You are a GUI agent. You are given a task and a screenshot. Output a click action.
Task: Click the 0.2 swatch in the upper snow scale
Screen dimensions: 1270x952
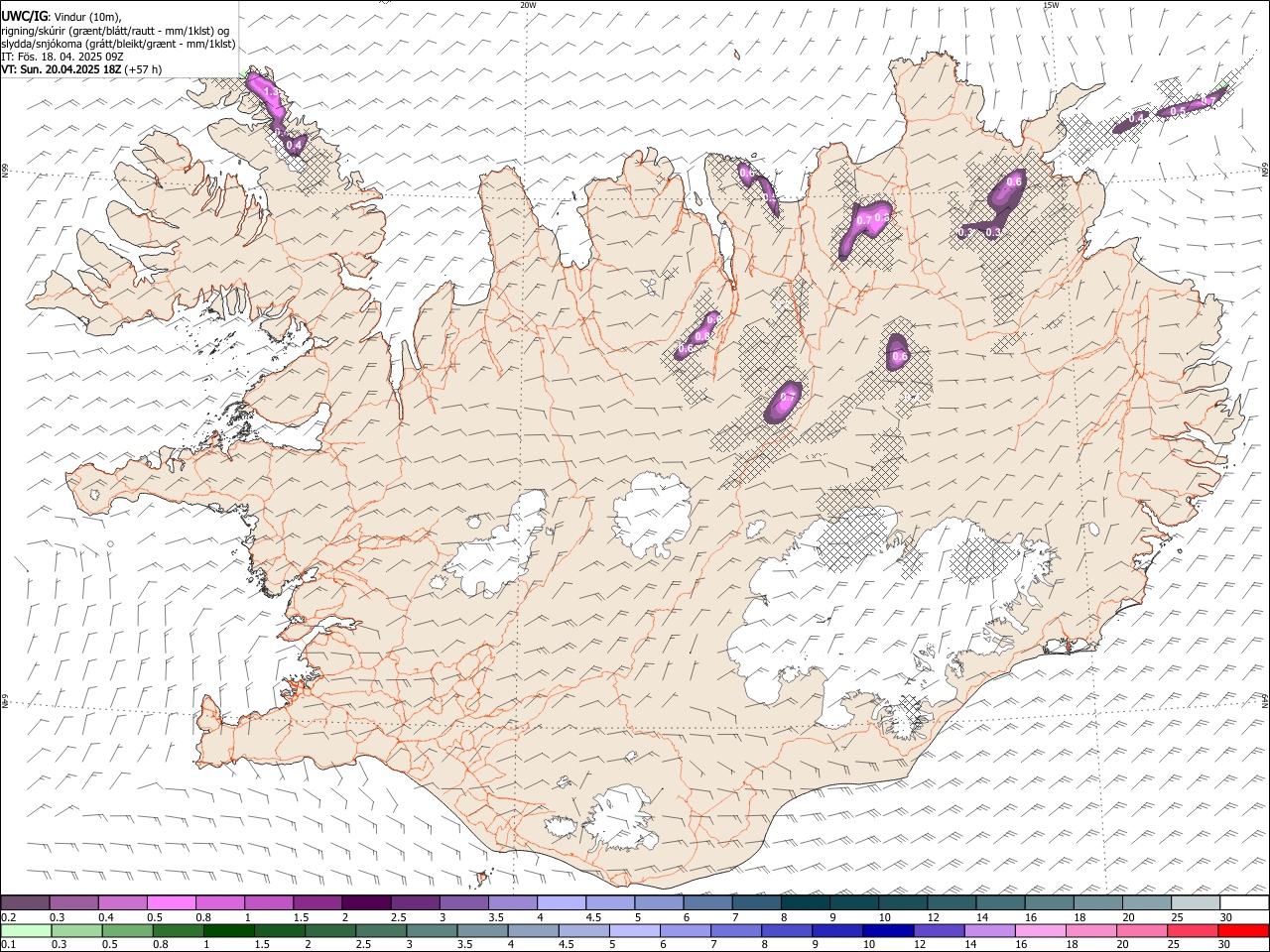point(25,902)
